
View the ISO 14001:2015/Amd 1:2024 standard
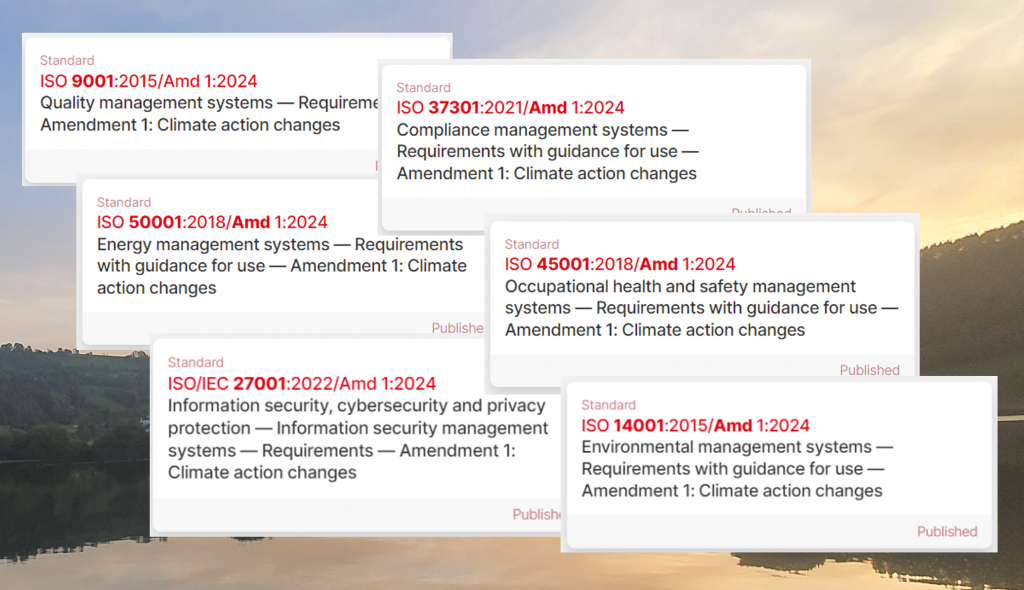(695, 426)
